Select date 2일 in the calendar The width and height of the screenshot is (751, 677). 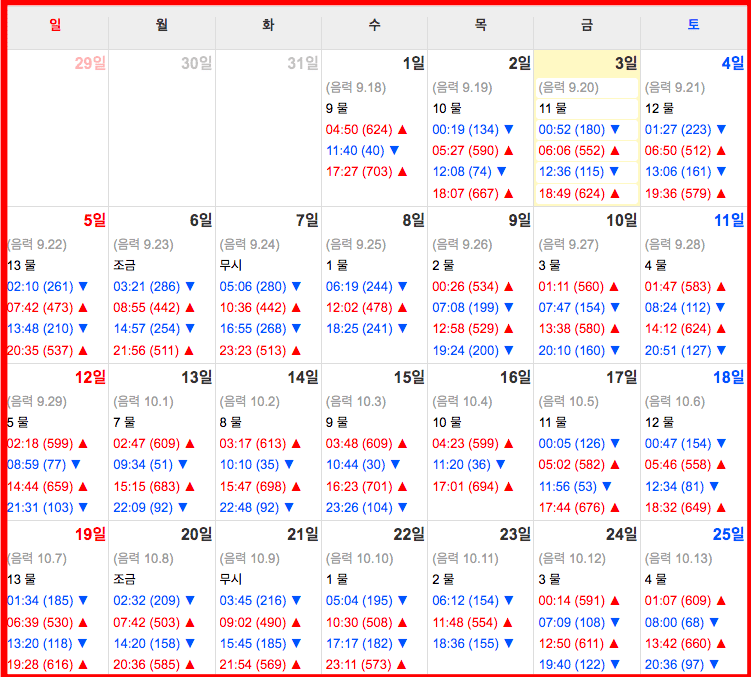pyautogui.click(x=520, y=63)
